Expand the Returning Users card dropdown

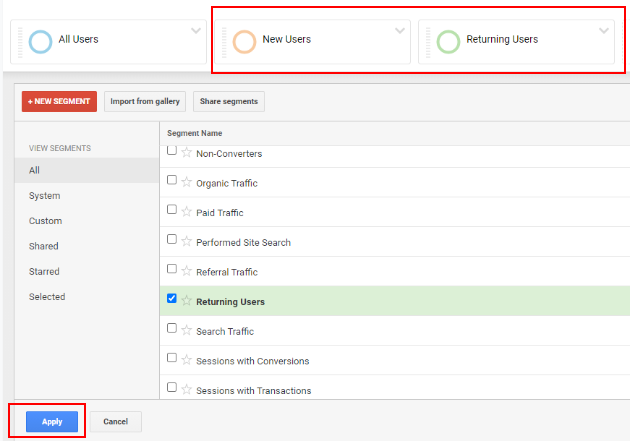604,31
